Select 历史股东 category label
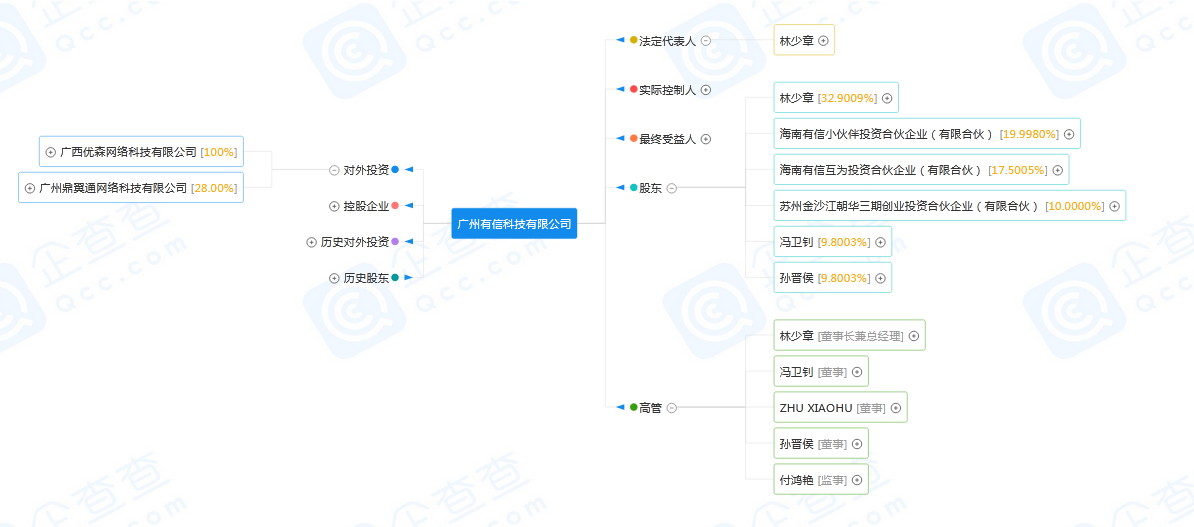Viewport: 1194px width, 527px height. coord(366,278)
